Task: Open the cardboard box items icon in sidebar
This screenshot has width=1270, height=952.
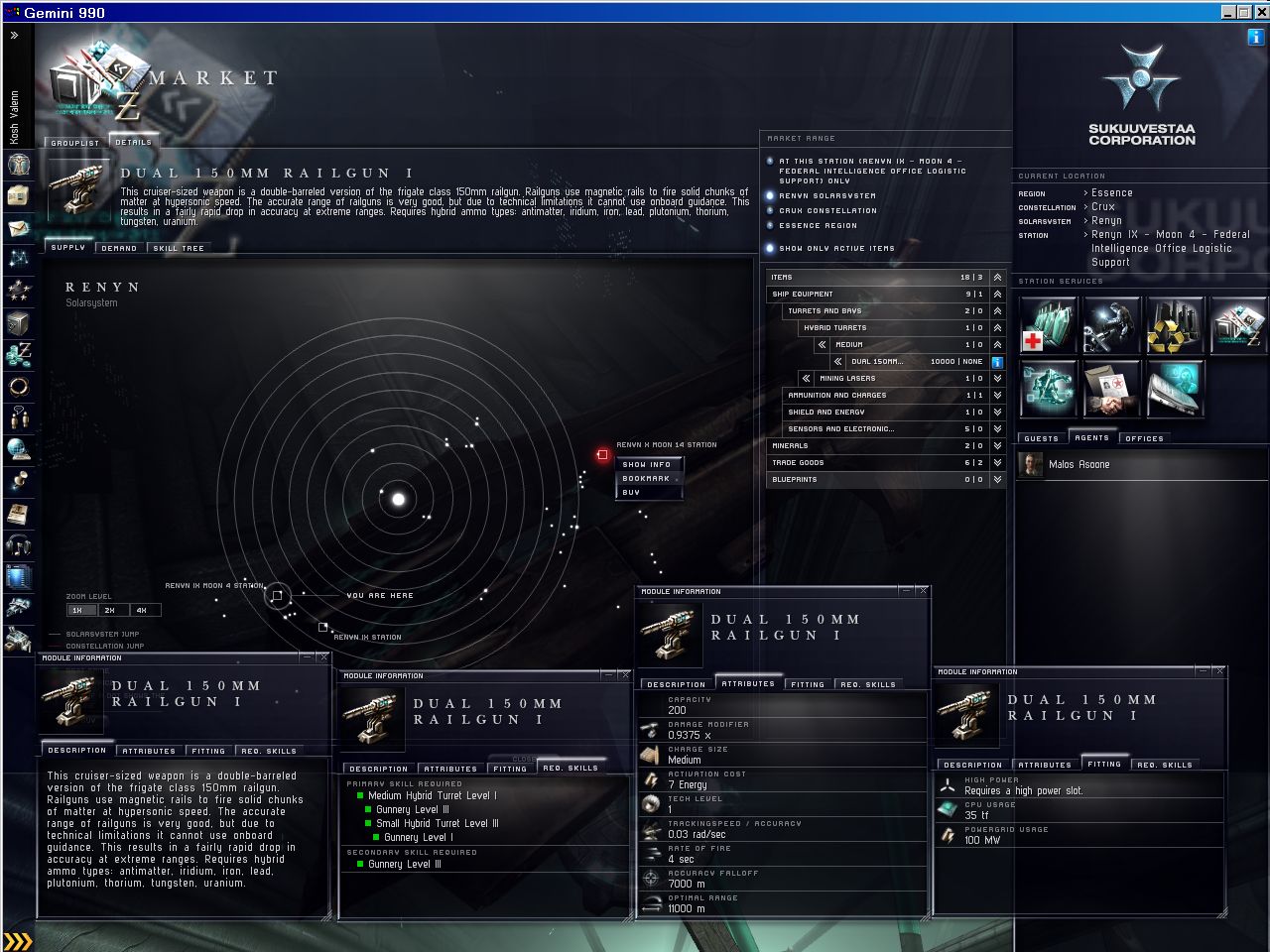Action: (x=18, y=196)
